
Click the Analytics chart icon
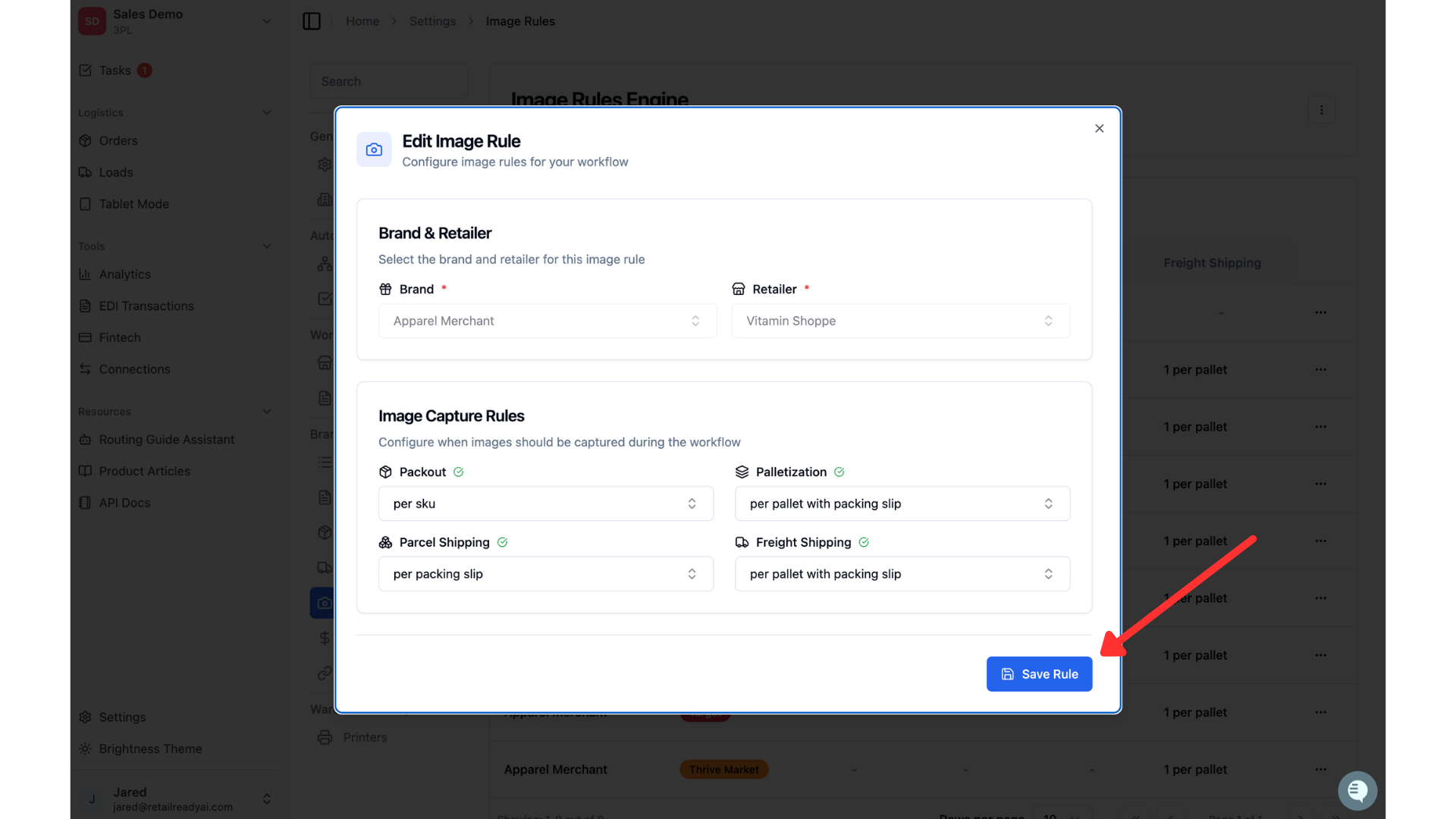pos(85,275)
